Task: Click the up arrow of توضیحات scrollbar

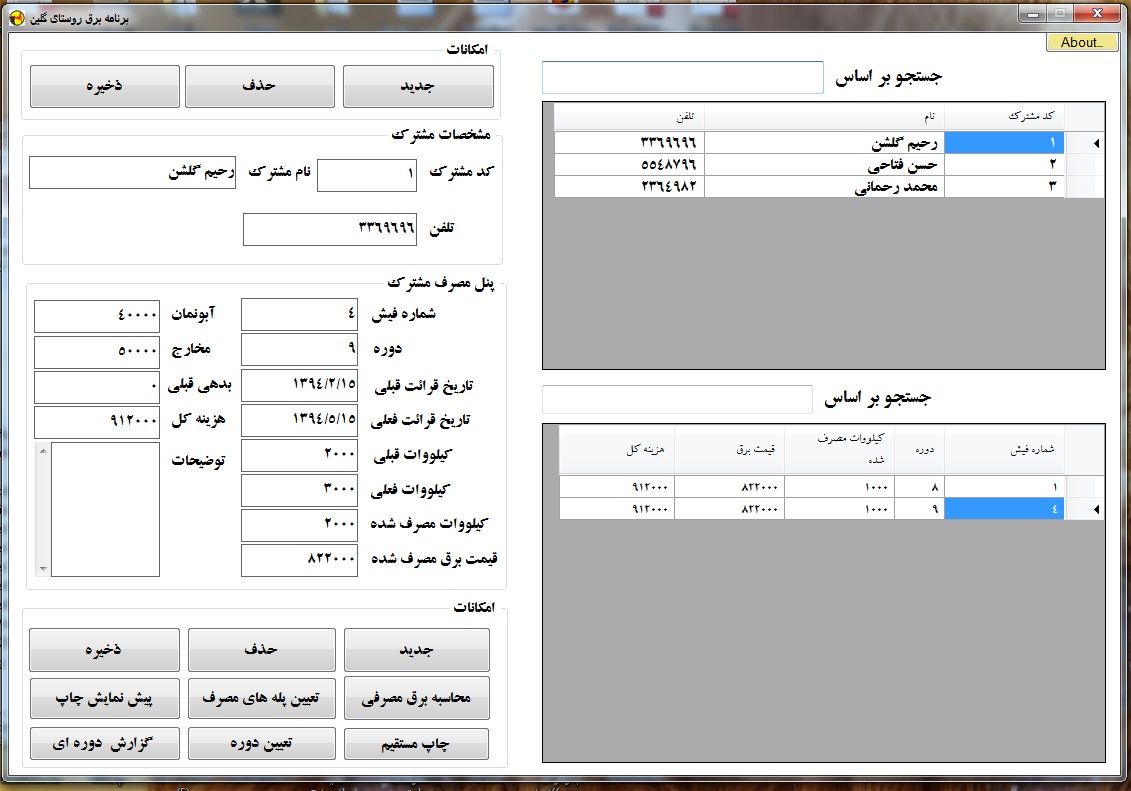Action: pos(43,451)
